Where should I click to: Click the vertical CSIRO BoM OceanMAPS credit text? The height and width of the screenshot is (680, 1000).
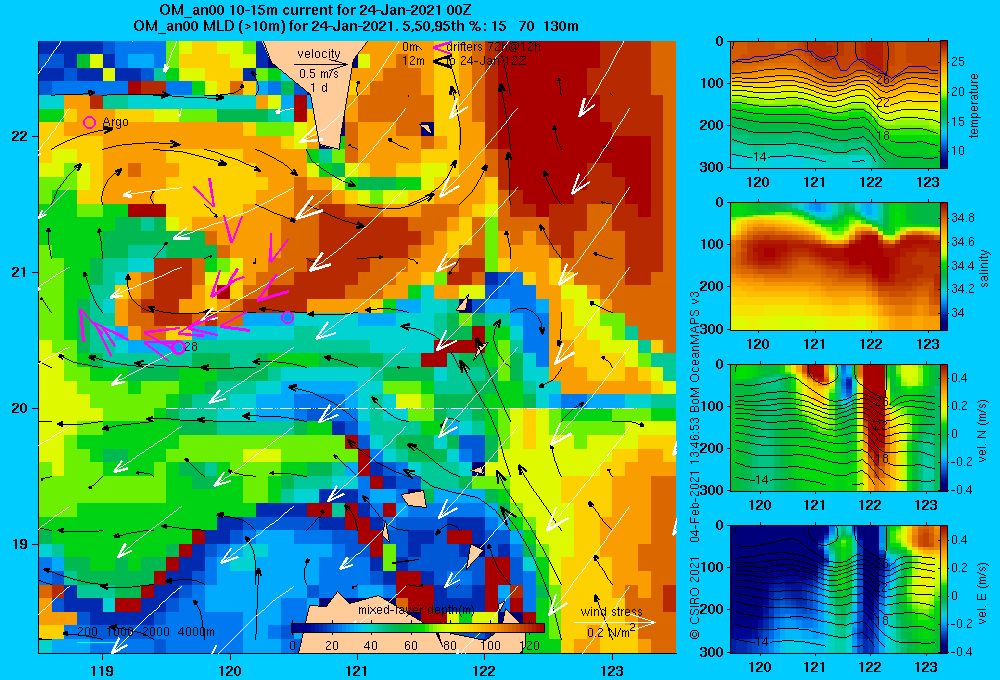pos(695,464)
